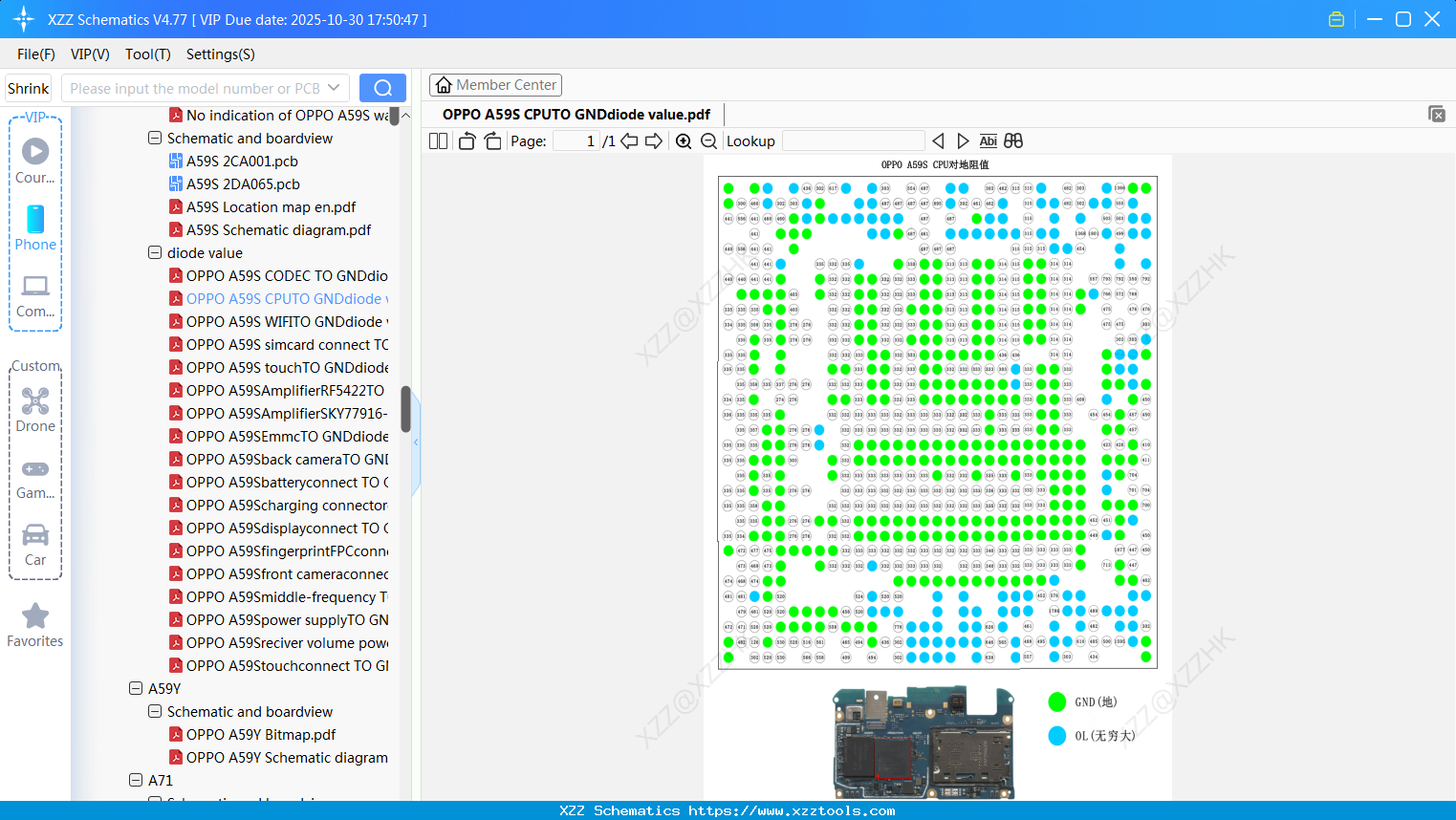1456x820 pixels.
Task: Click the tree scroll-up arrow
Action: pyautogui.click(x=405, y=116)
